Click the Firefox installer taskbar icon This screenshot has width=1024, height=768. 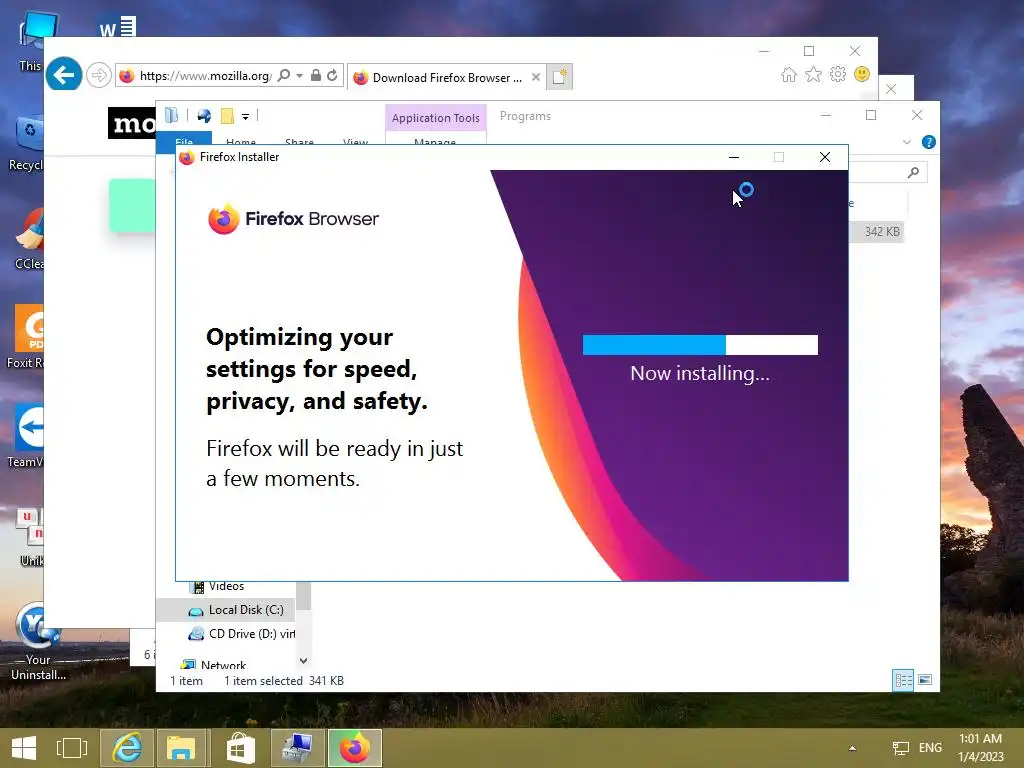click(355, 748)
